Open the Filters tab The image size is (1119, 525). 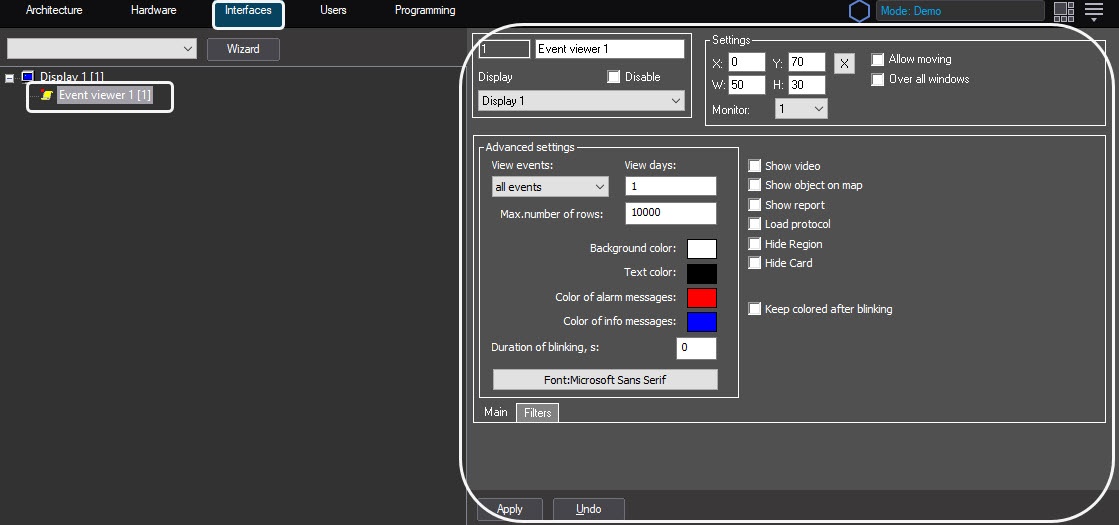[537, 413]
